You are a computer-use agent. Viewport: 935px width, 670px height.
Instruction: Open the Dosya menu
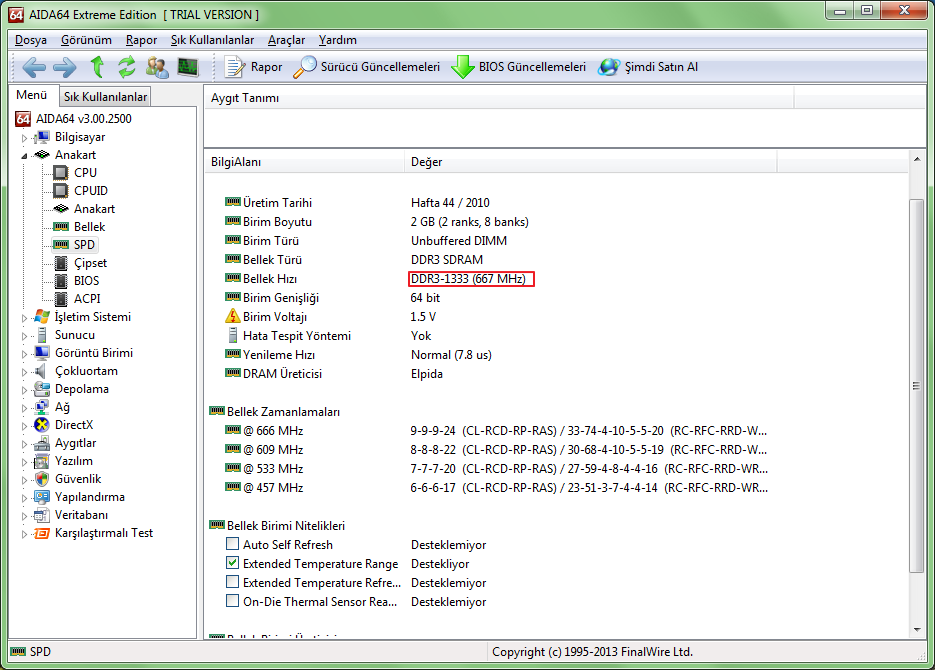tap(31, 40)
